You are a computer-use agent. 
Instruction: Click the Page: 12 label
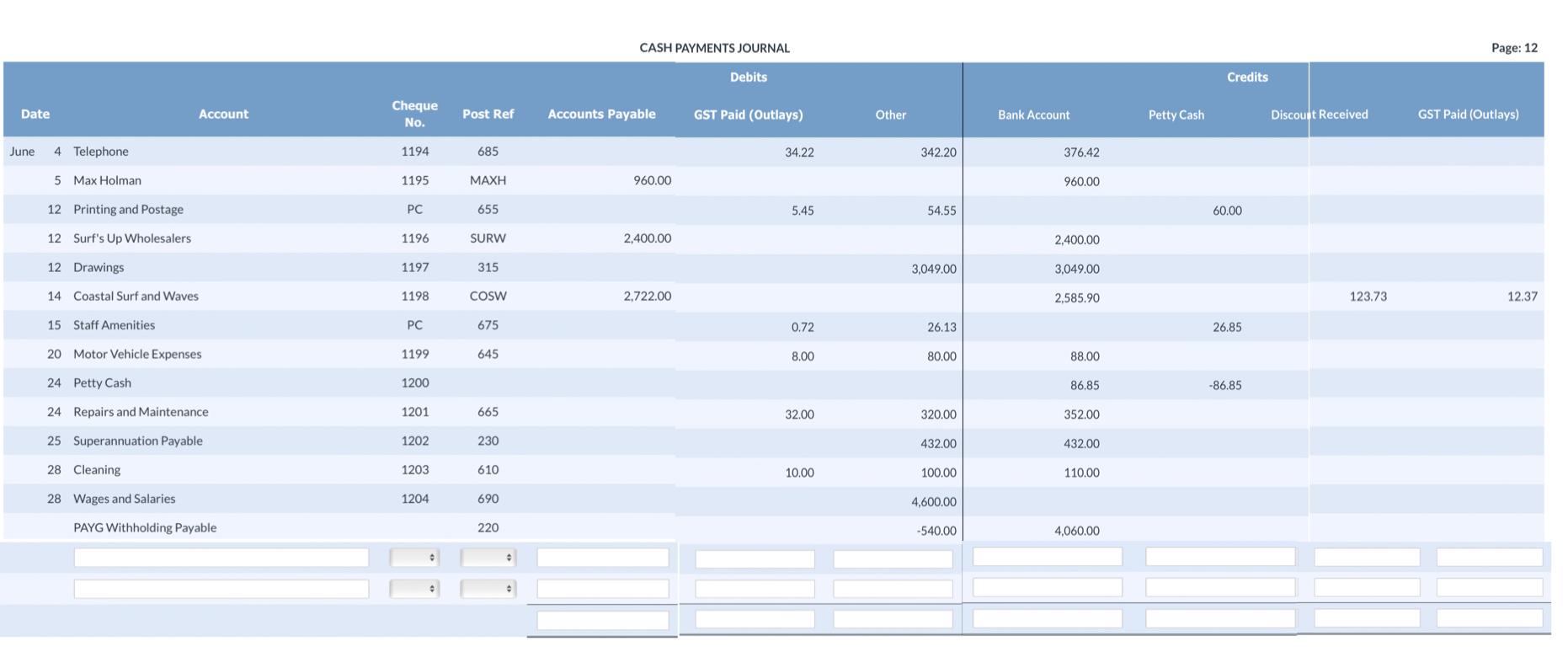[1514, 48]
